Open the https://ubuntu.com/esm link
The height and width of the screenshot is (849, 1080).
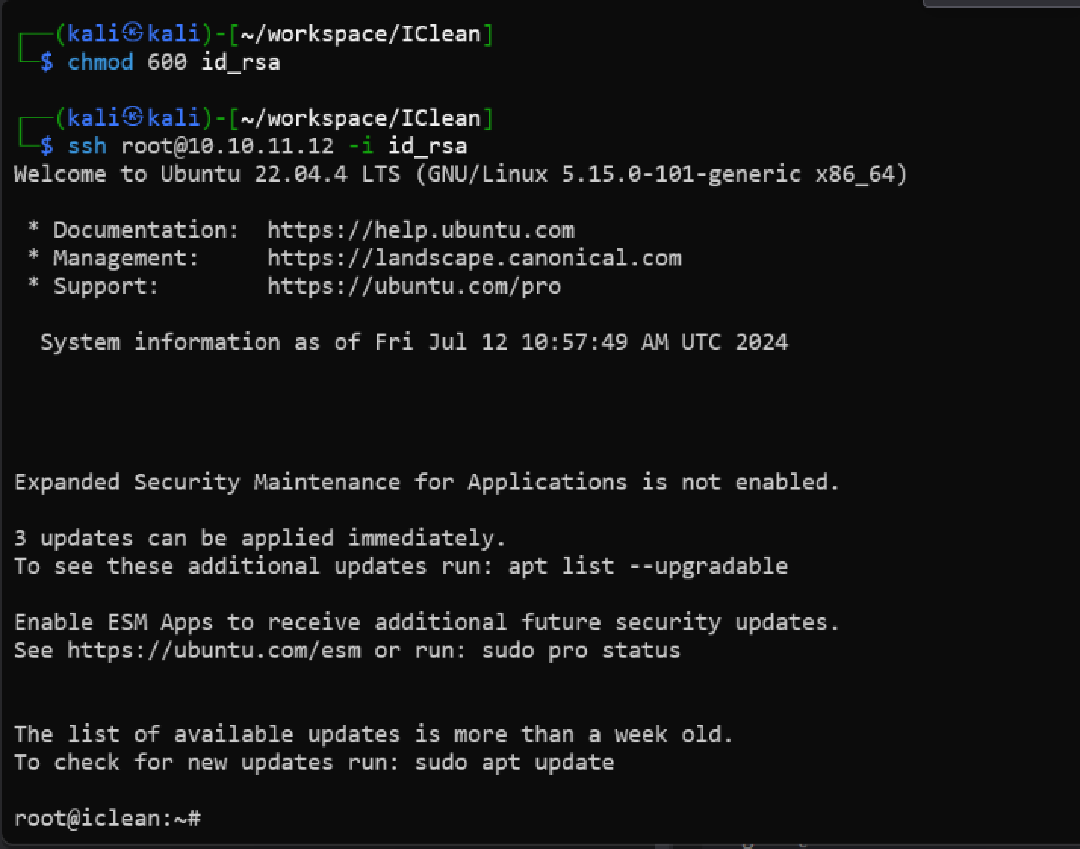pyautogui.click(x=213, y=651)
